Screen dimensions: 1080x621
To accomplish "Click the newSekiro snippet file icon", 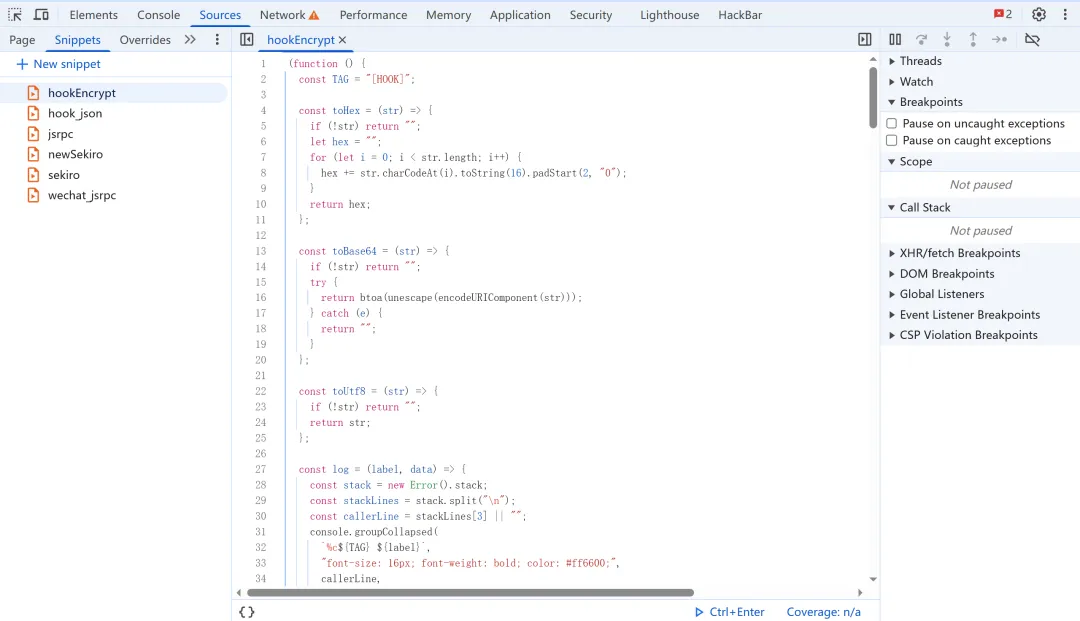I will [x=33, y=154].
